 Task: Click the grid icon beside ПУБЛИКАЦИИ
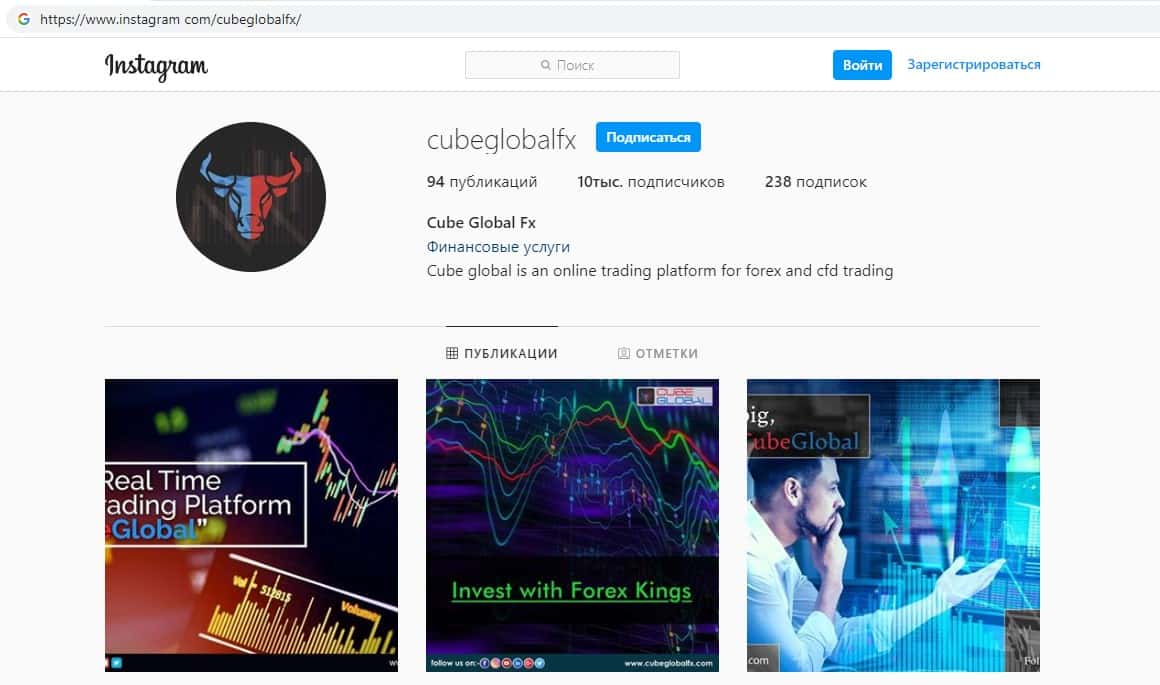point(452,353)
